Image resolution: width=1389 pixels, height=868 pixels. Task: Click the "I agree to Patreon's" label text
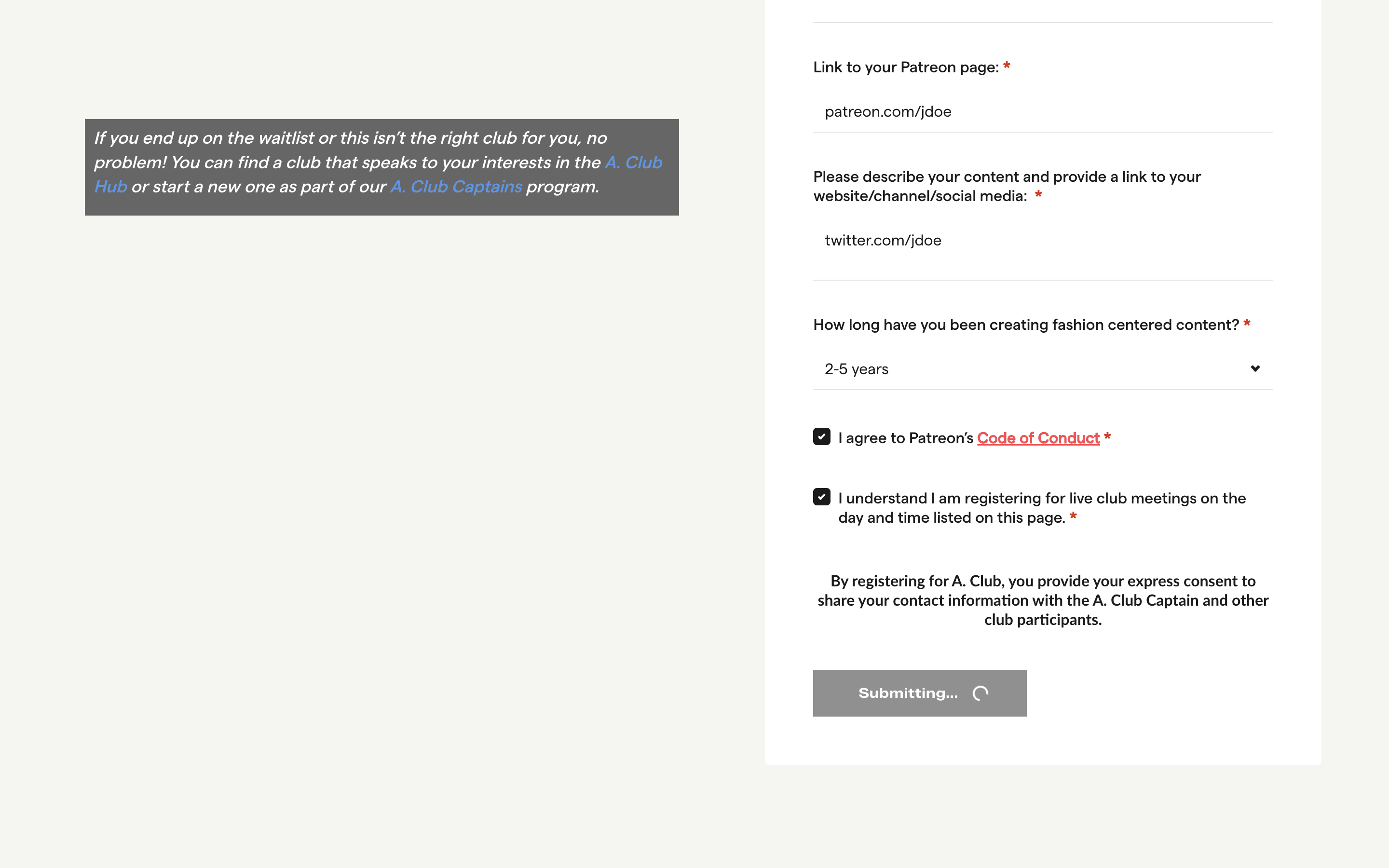[x=906, y=438]
